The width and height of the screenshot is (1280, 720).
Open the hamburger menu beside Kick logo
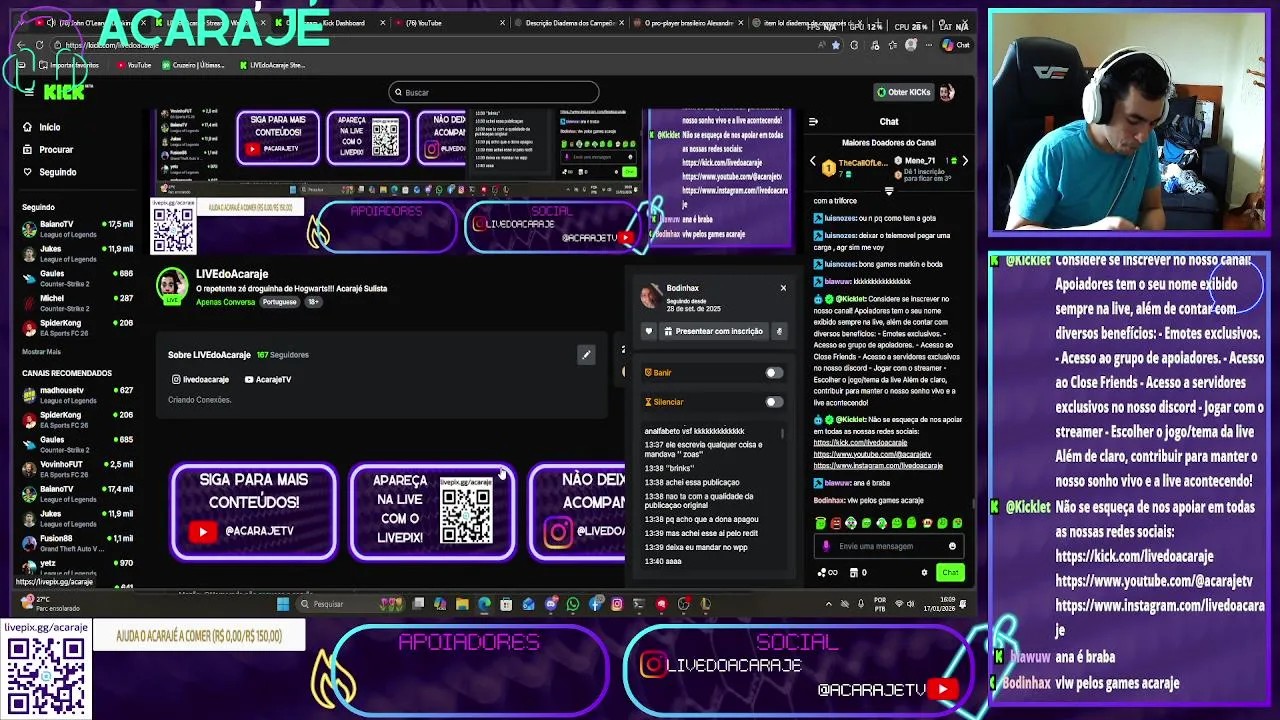29,92
